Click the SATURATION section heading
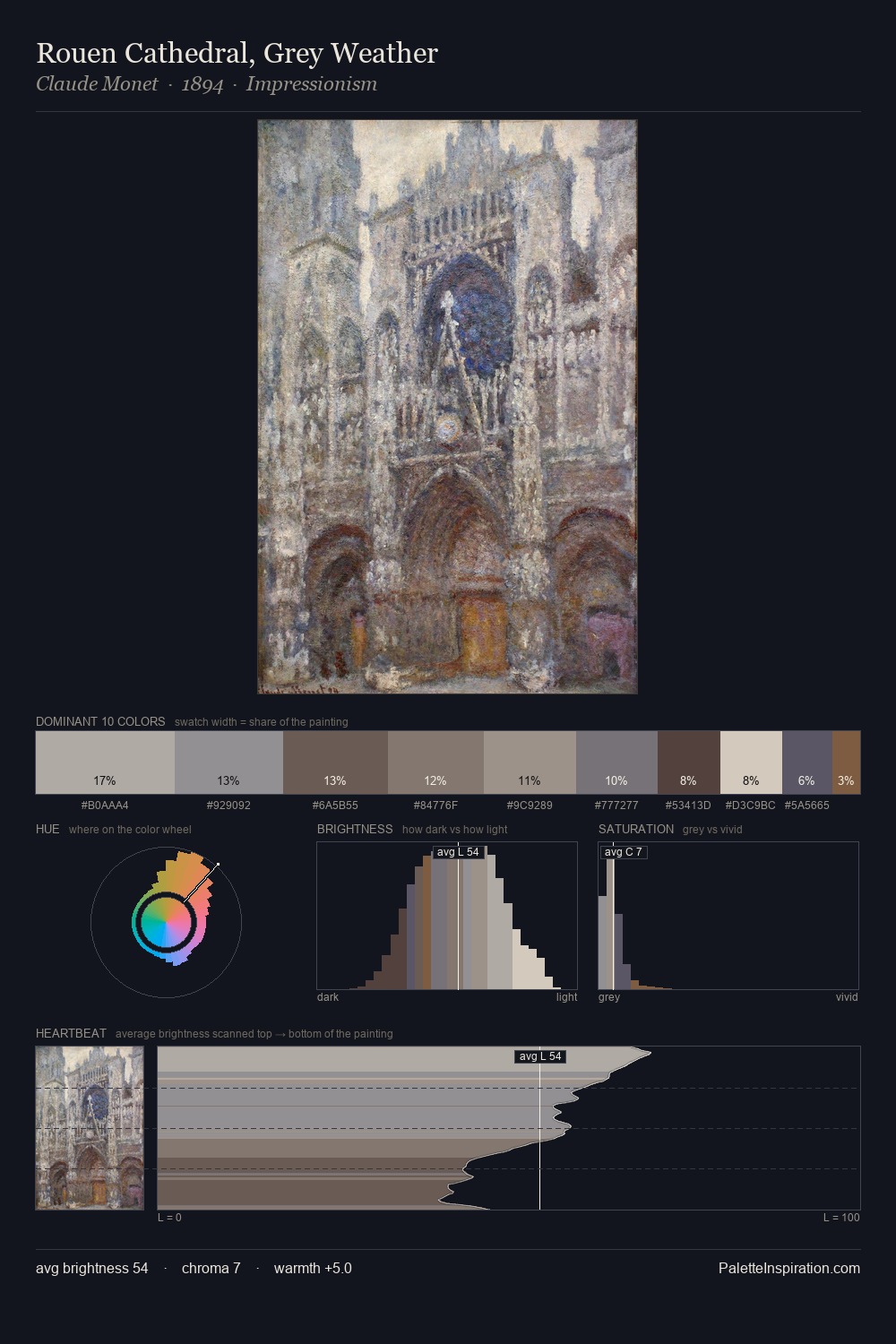The image size is (896, 1344). pyautogui.click(x=636, y=829)
